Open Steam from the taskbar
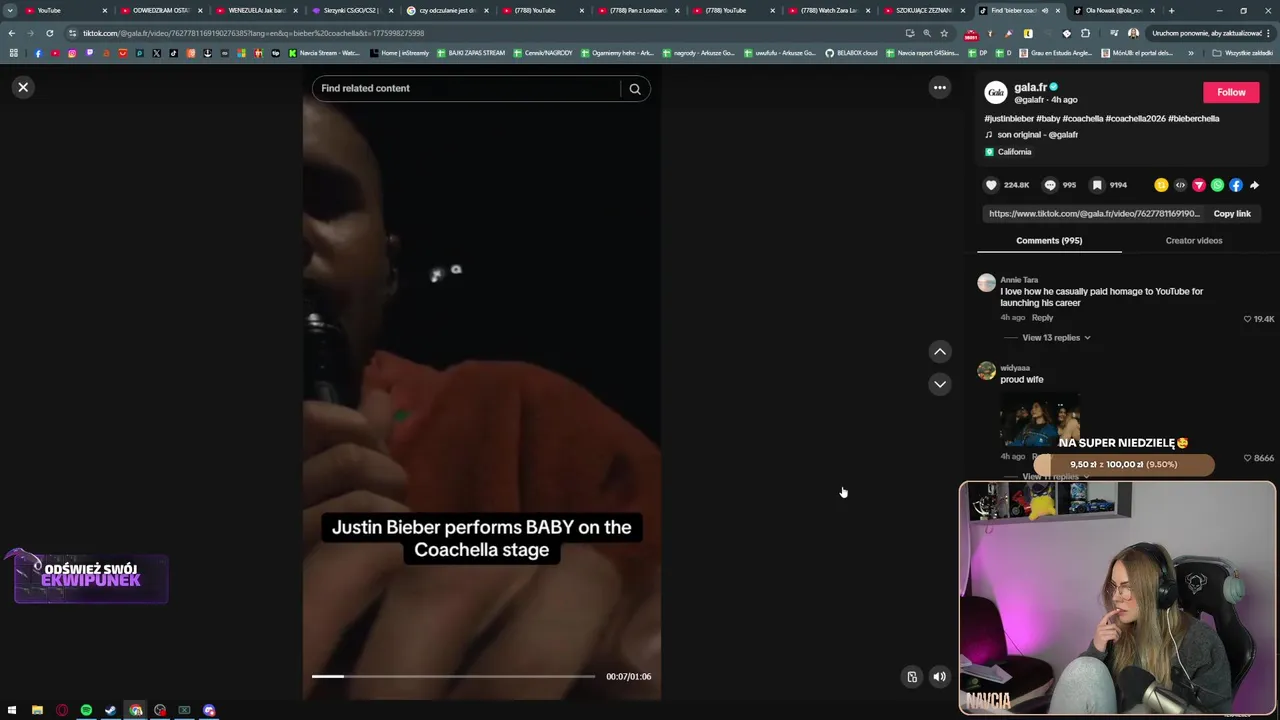 pyautogui.click(x=110, y=710)
